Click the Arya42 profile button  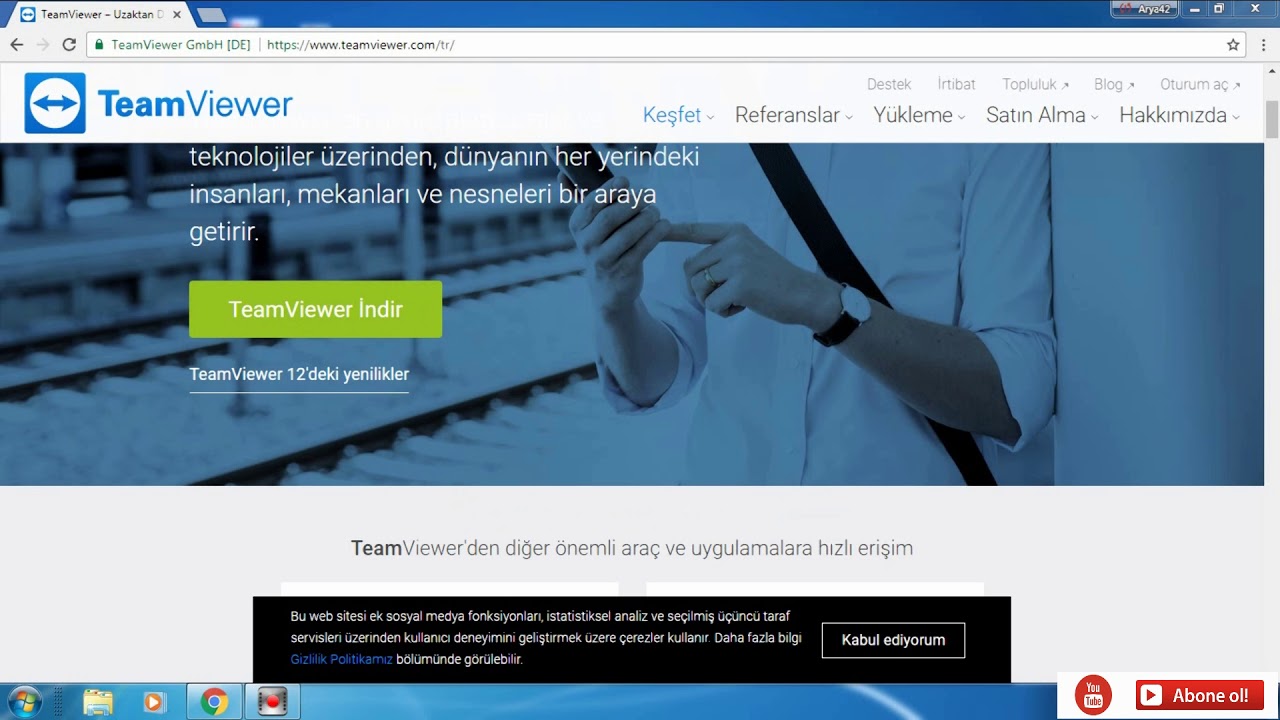(1144, 8)
